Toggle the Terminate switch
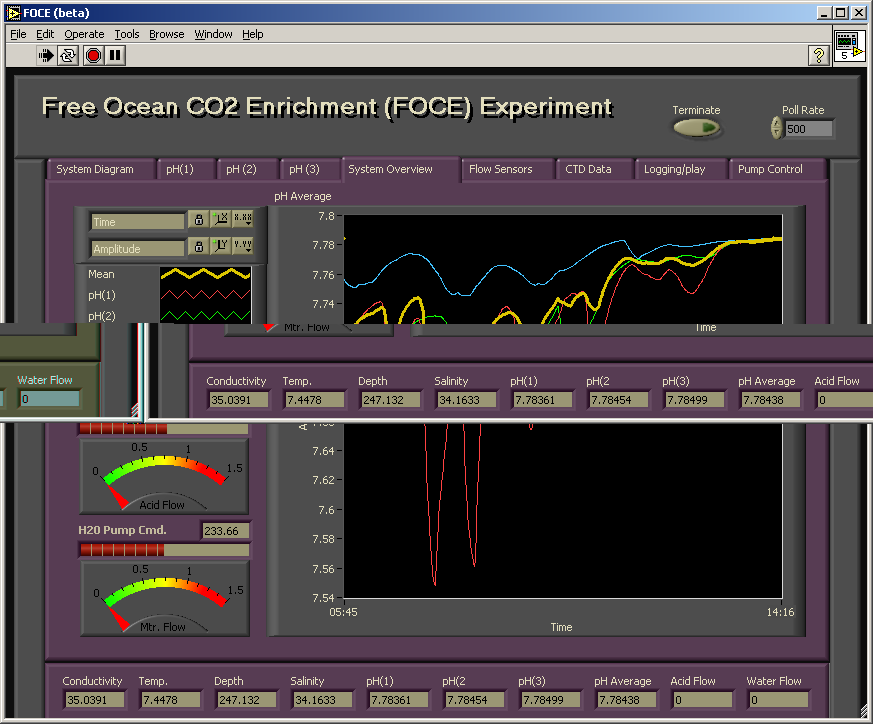The height and width of the screenshot is (724, 873). [696, 128]
